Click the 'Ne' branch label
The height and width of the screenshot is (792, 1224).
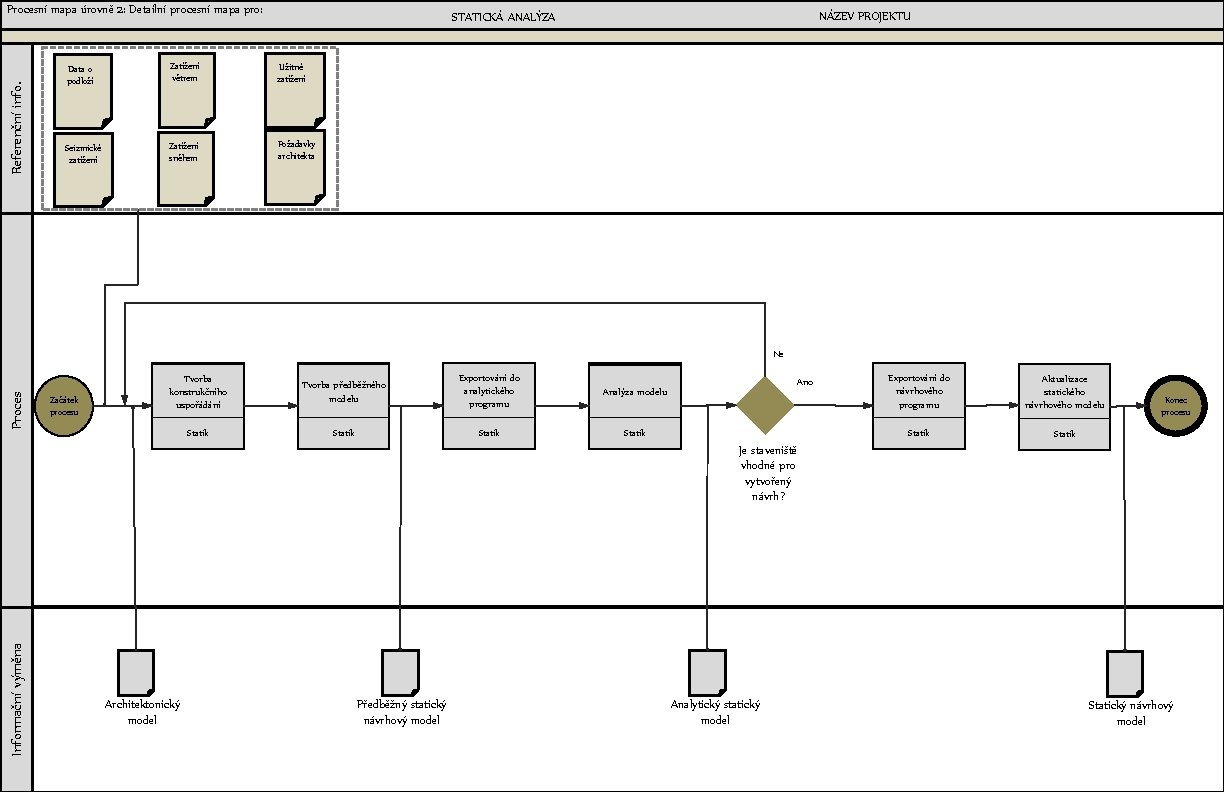(x=778, y=354)
